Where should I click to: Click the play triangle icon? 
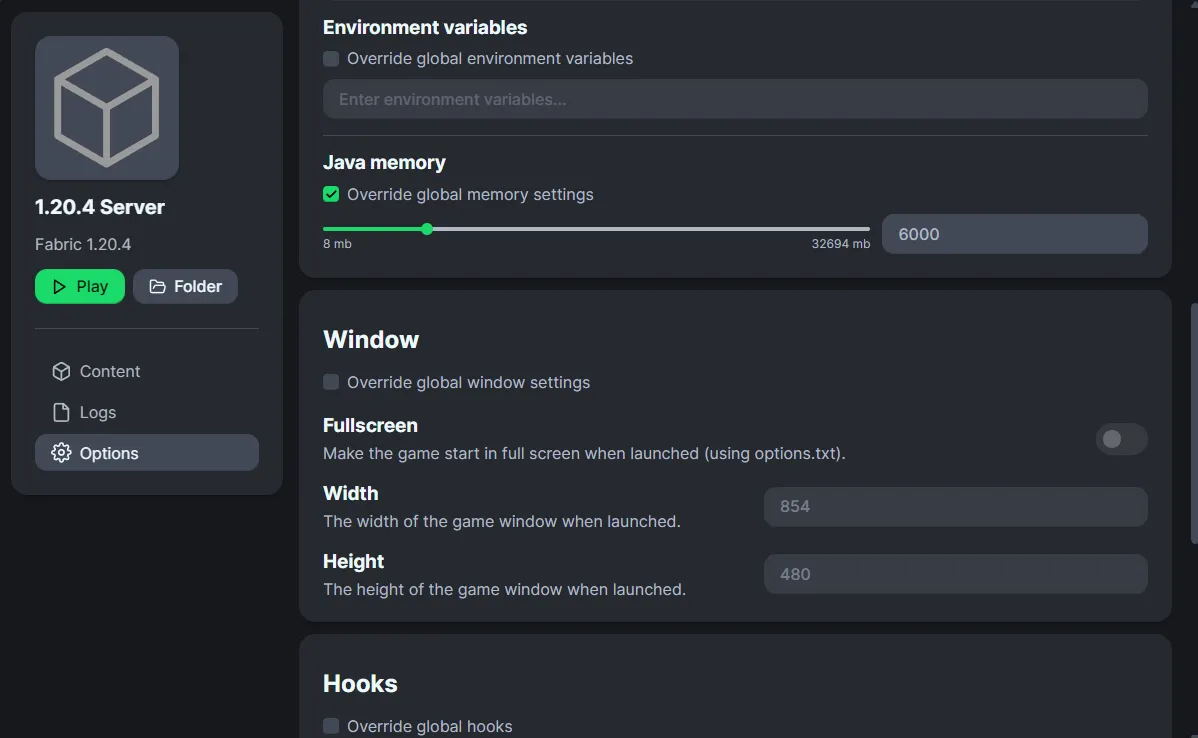[x=59, y=287]
